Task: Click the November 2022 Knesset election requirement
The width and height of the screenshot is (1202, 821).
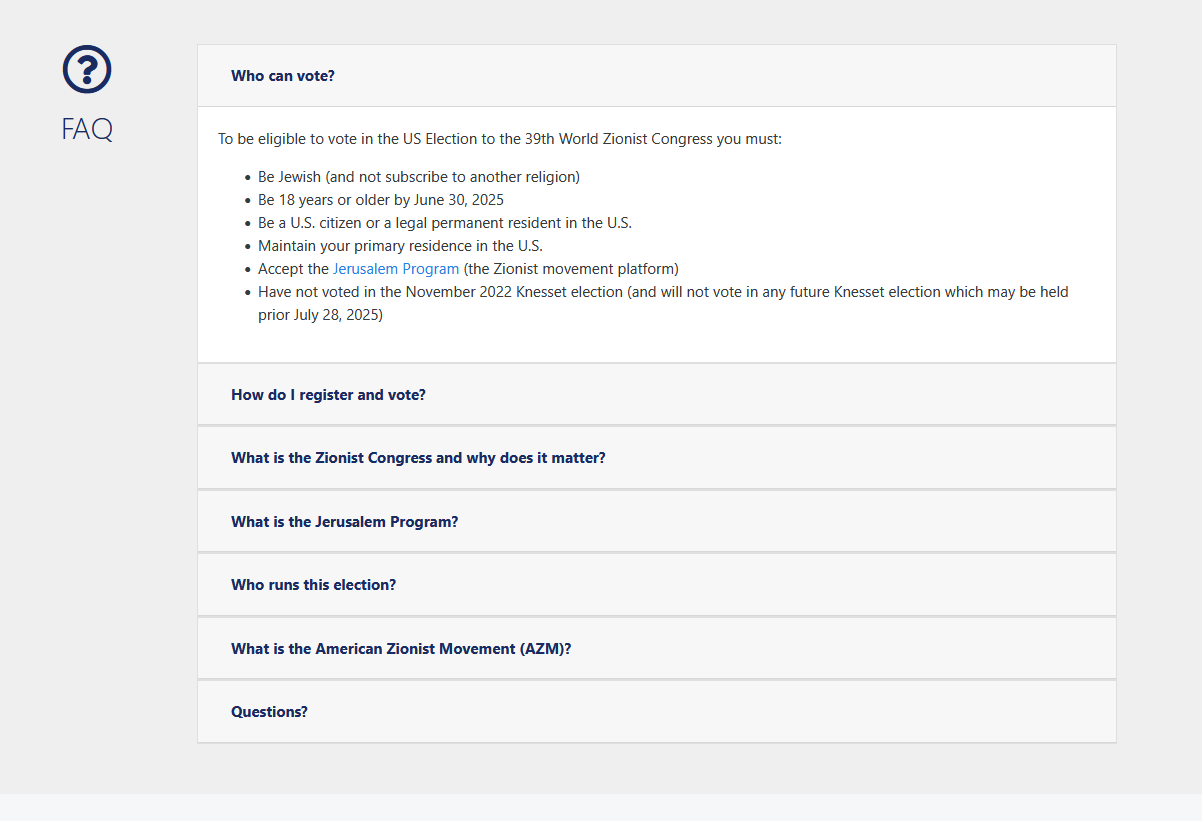Action: (x=663, y=304)
